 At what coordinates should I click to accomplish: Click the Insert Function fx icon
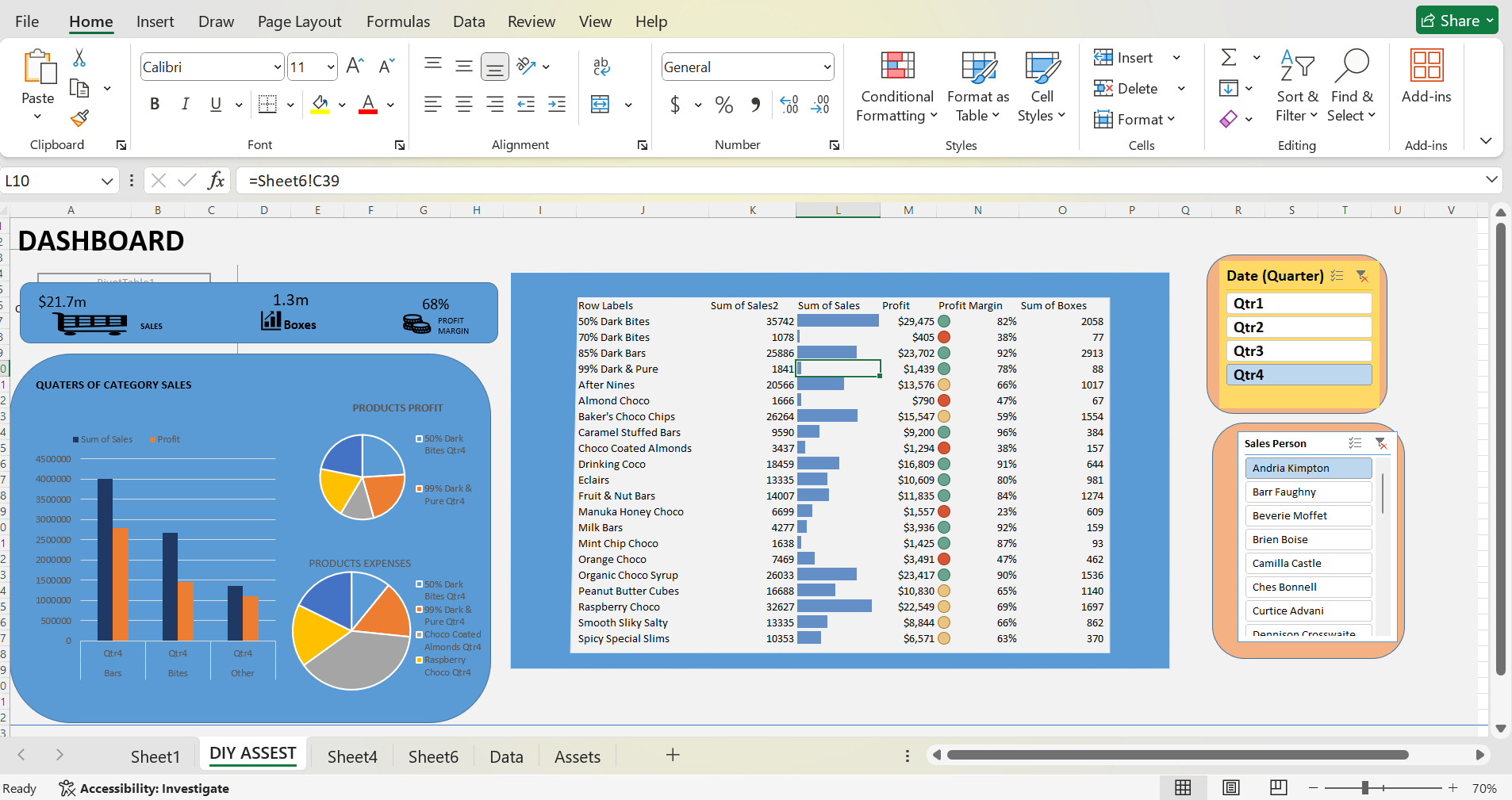[x=216, y=180]
